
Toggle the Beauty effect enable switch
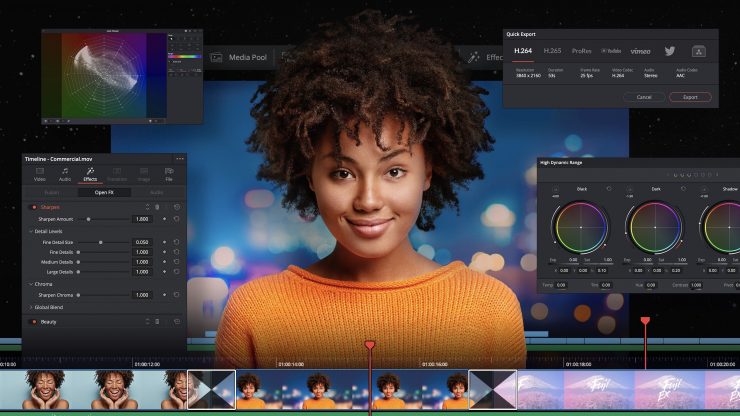point(33,321)
